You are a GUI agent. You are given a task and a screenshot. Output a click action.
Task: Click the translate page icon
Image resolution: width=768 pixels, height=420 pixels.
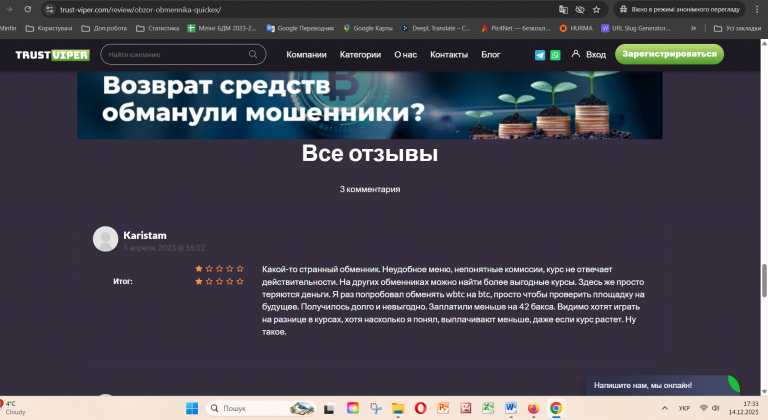(x=563, y=9)
